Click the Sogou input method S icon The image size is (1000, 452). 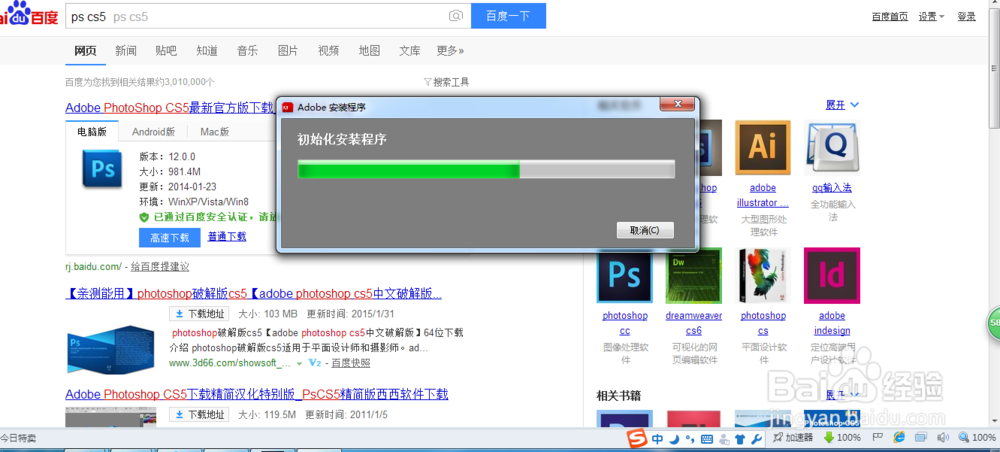(x=637, y=439)
